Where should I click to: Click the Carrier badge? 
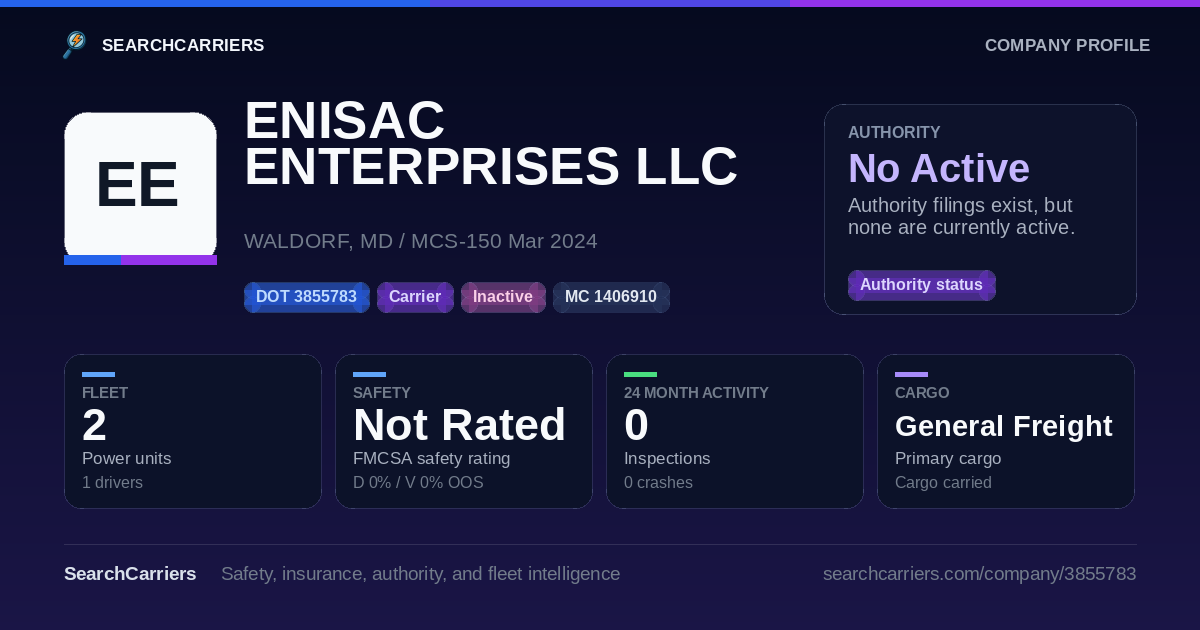tap(415, 297)
